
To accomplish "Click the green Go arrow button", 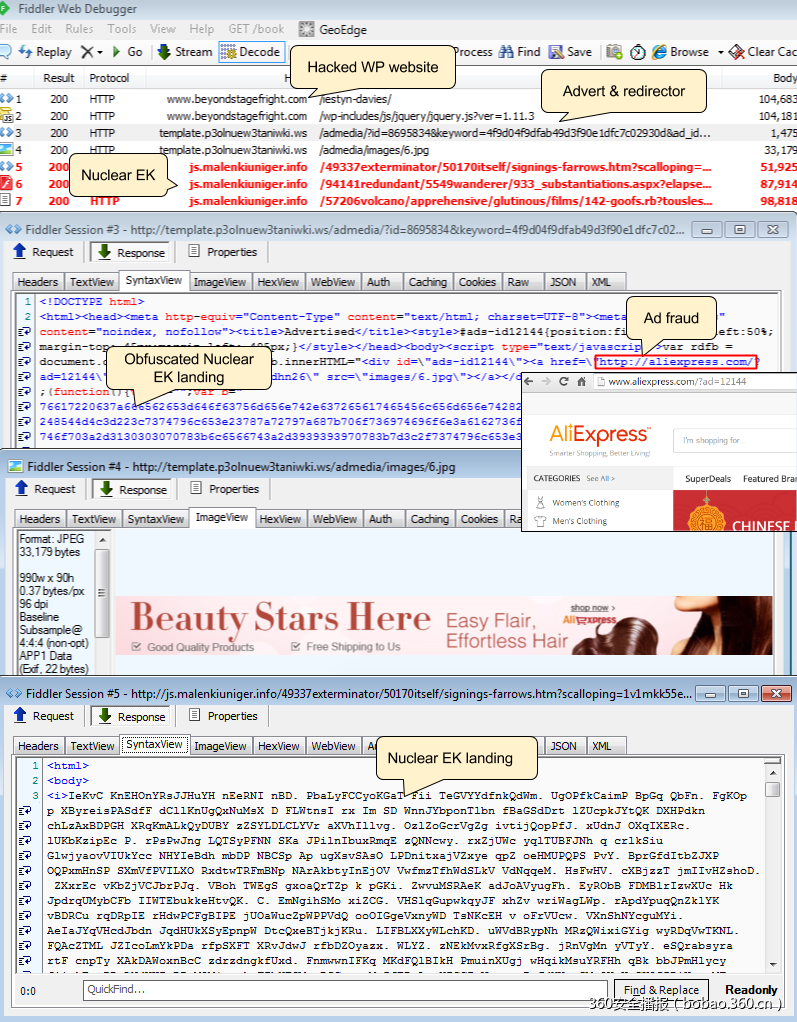I will [126, 52].
